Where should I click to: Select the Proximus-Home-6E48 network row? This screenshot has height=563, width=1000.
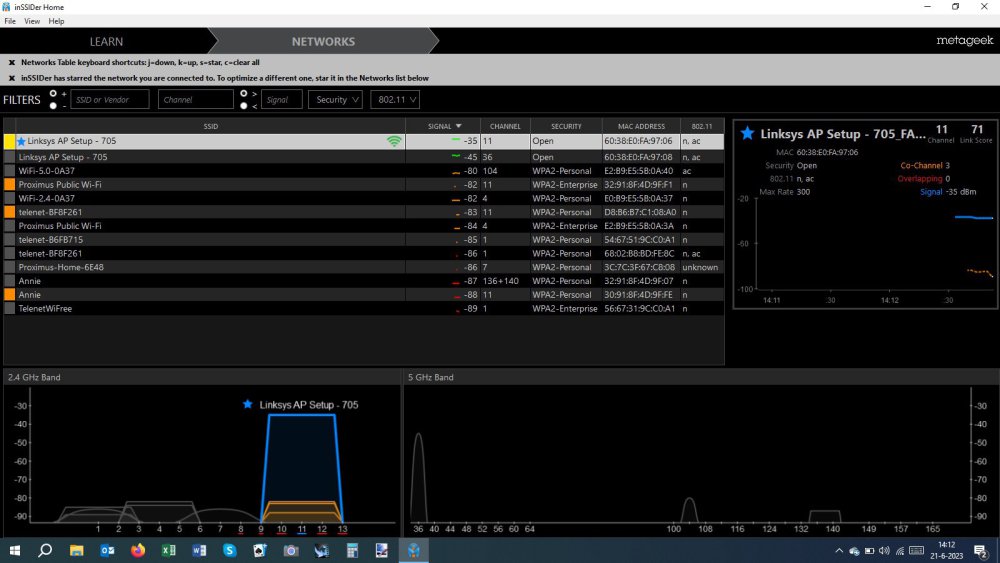click(61, 268)
